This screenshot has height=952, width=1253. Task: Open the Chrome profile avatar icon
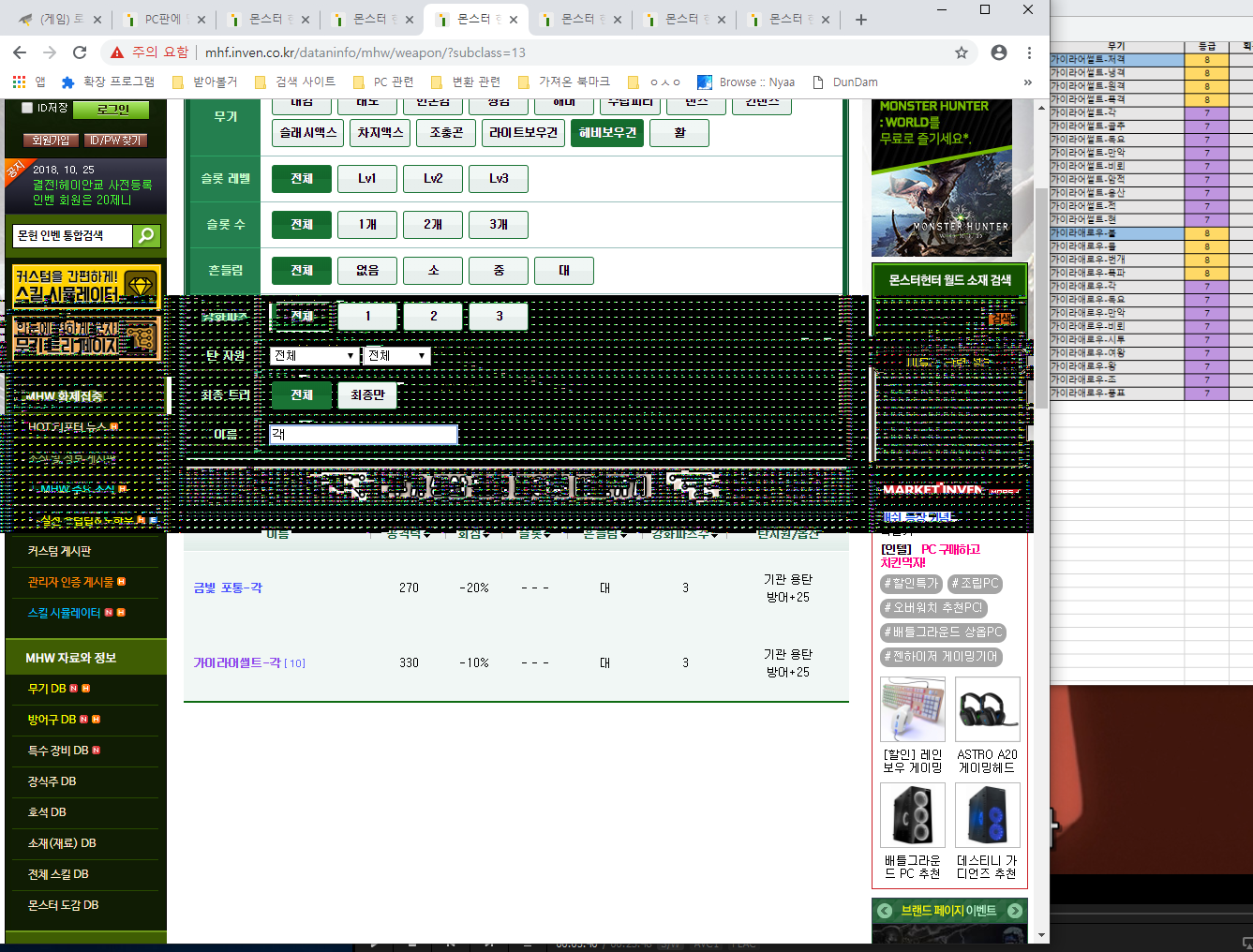pyautogui.click(x=999, y=52)
